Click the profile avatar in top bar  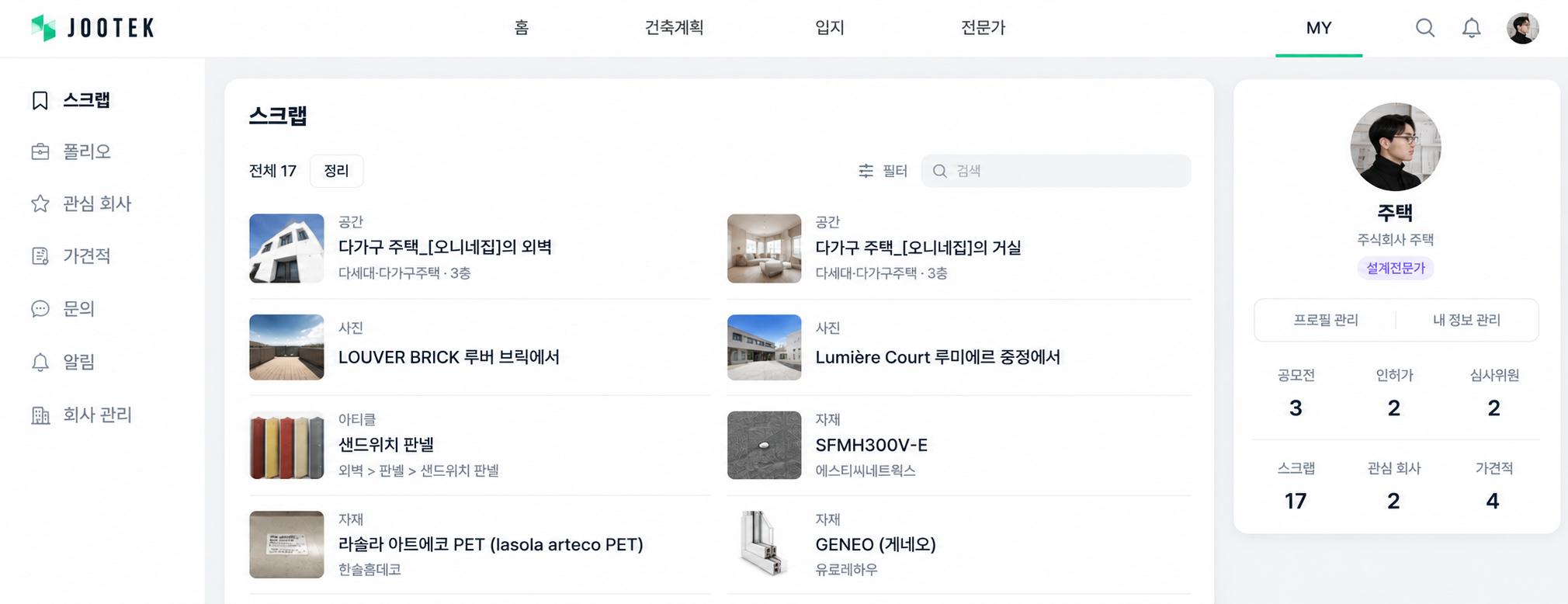click(x=1522, y=28)
